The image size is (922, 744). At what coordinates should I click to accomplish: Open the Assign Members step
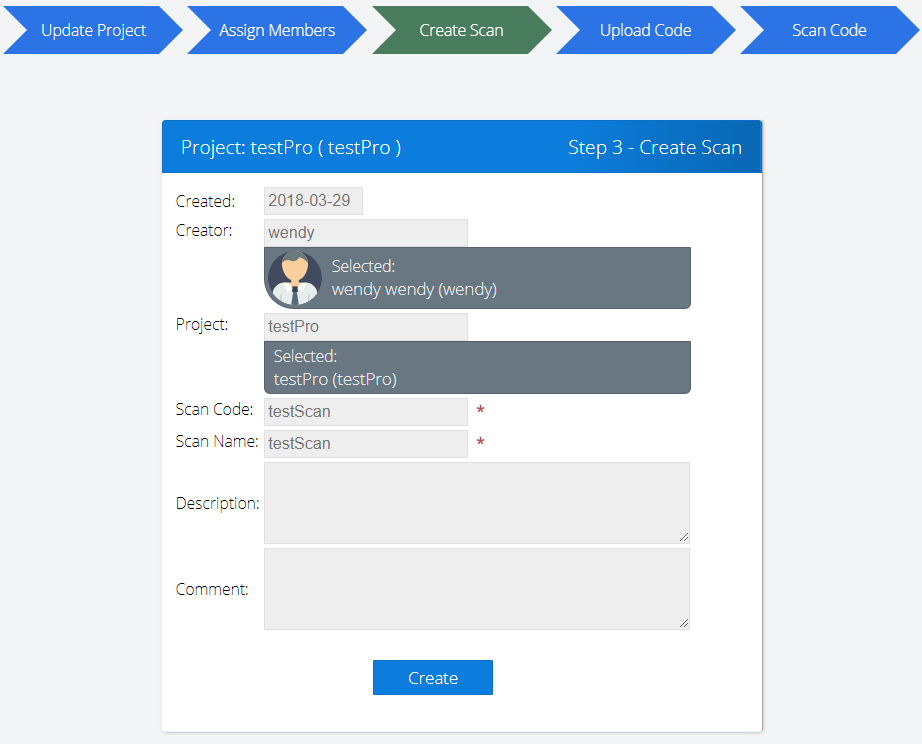pos(277,30)
